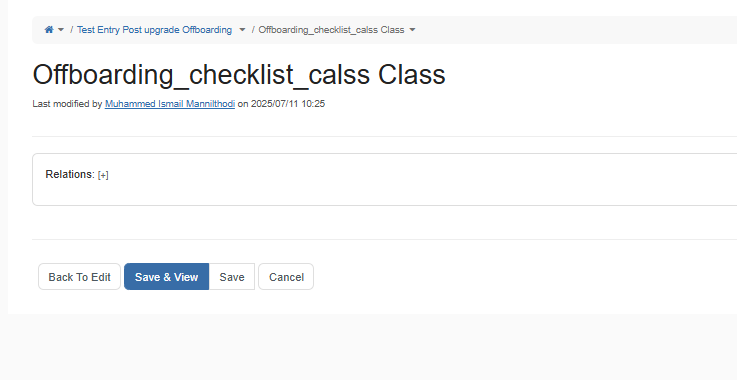Cancel the class editing
This screenshot has width=737, height=380.
[x=286, y=277]
